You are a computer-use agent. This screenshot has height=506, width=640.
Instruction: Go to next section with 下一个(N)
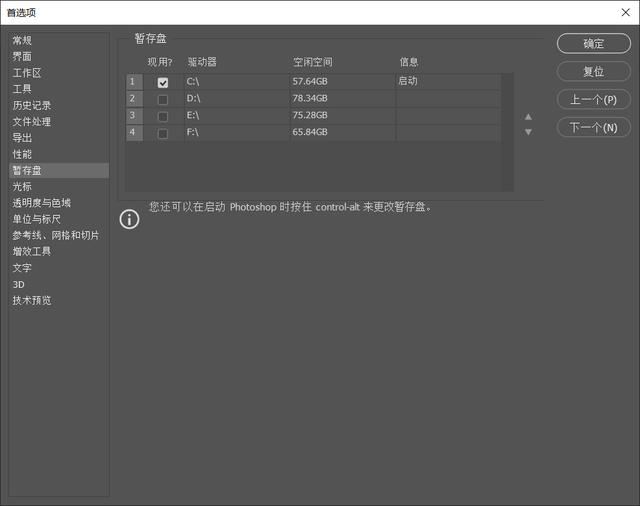point(593,128)
